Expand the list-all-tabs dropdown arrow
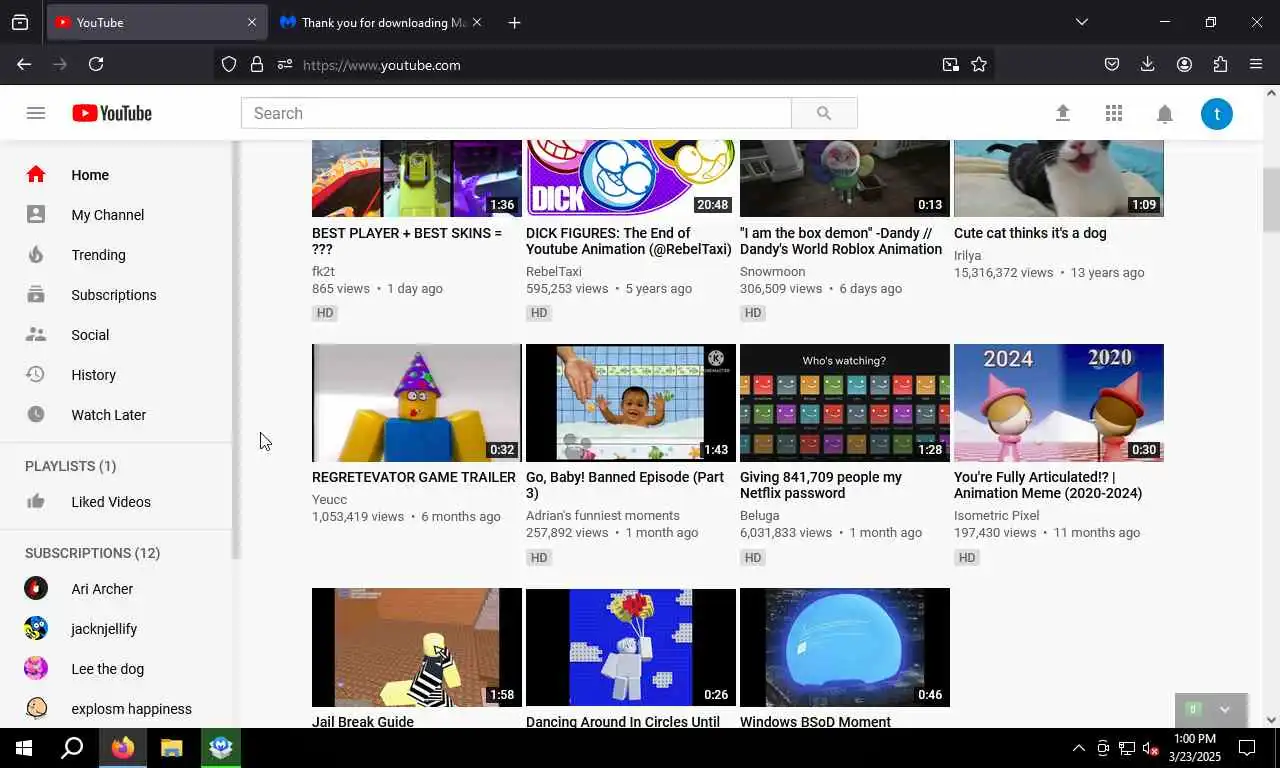This screenshot has width=1280, height=768. coord(1081,22)
